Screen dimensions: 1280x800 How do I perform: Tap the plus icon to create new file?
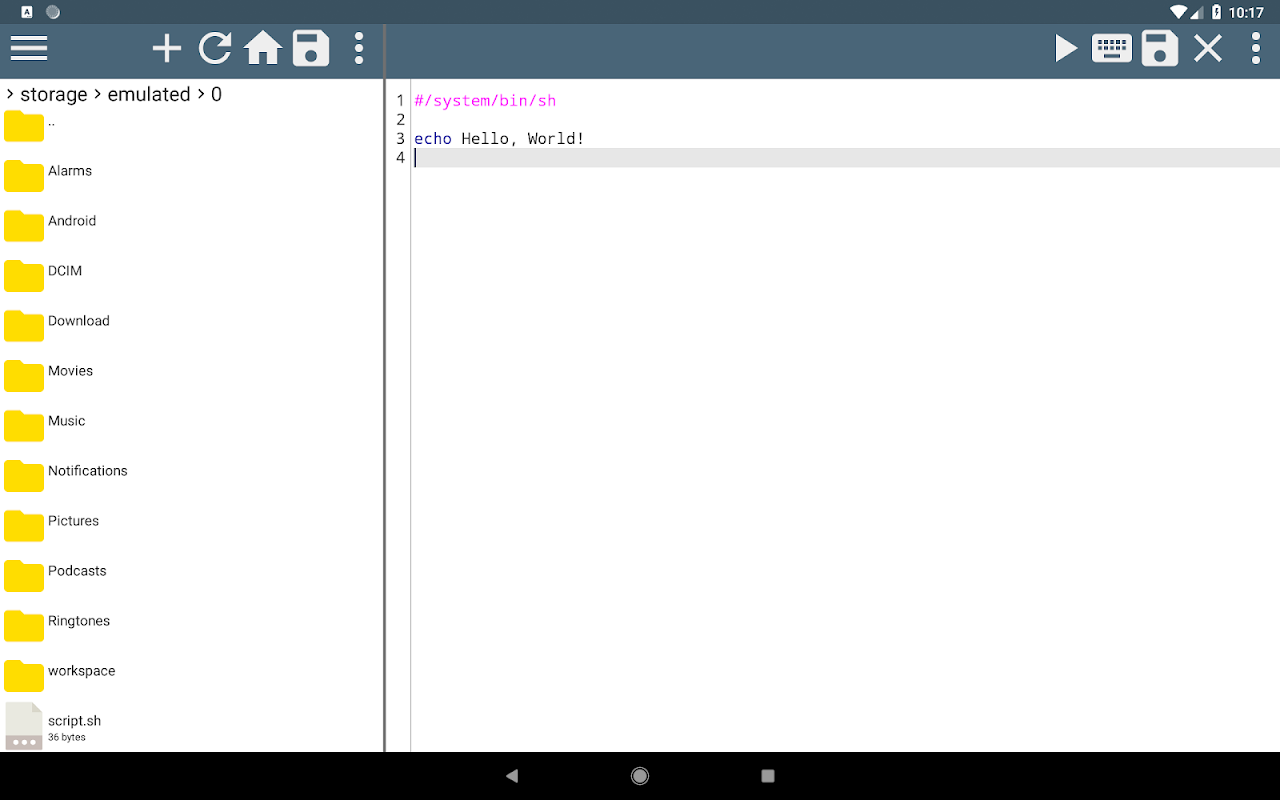pyautogui.click(x=167, y=48)
